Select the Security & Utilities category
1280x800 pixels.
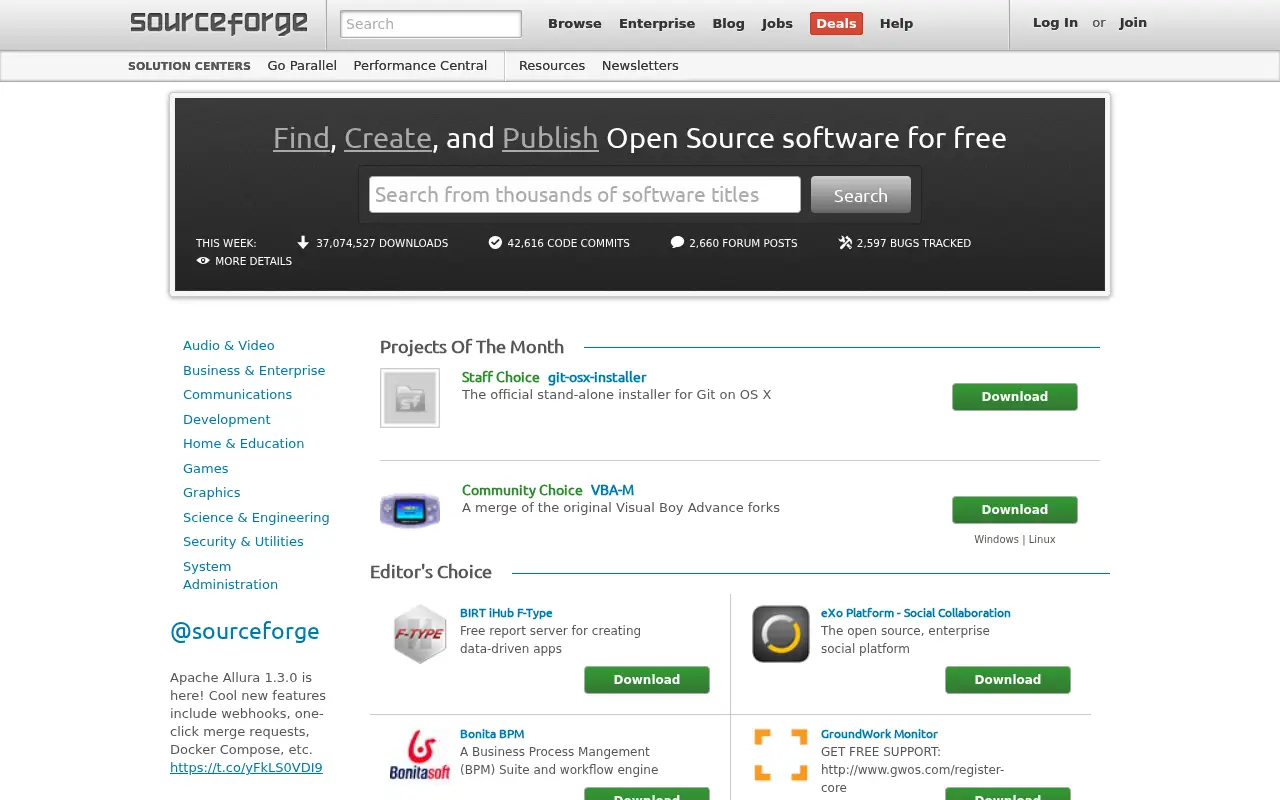(x=243, y=541)
